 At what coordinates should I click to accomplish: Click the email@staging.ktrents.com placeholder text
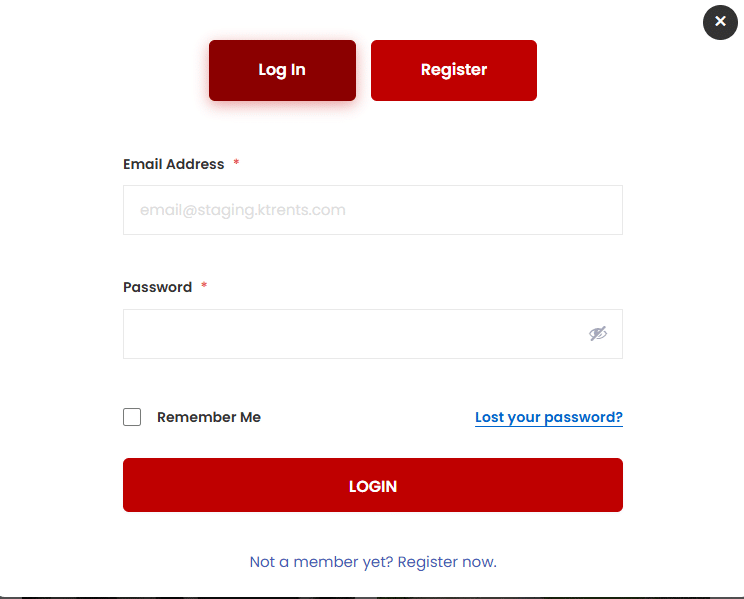coord(243,210)
